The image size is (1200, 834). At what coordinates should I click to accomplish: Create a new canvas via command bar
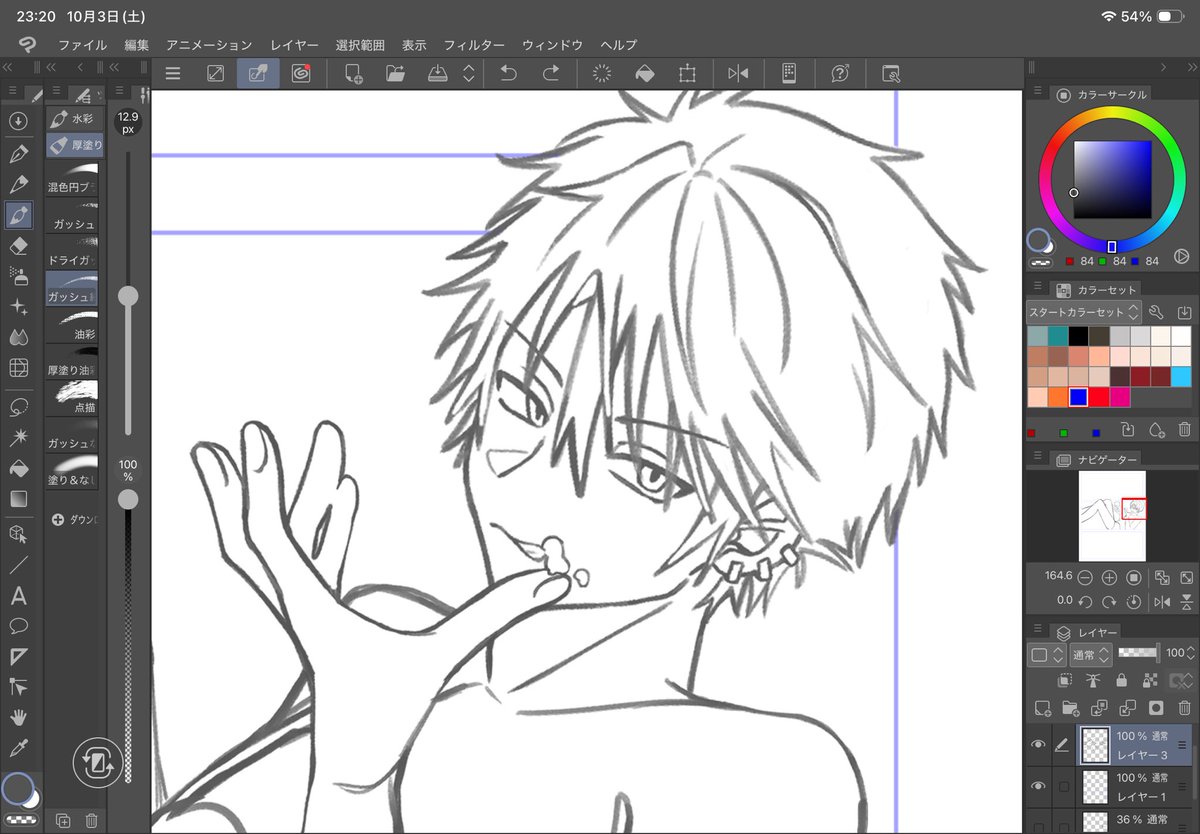coord(353,73)
